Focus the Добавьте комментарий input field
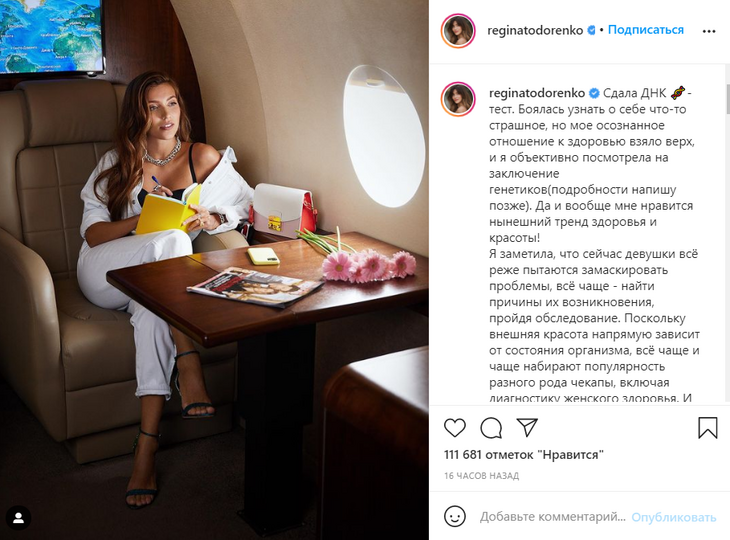The image size is (730, 540). tap(553, 517)
